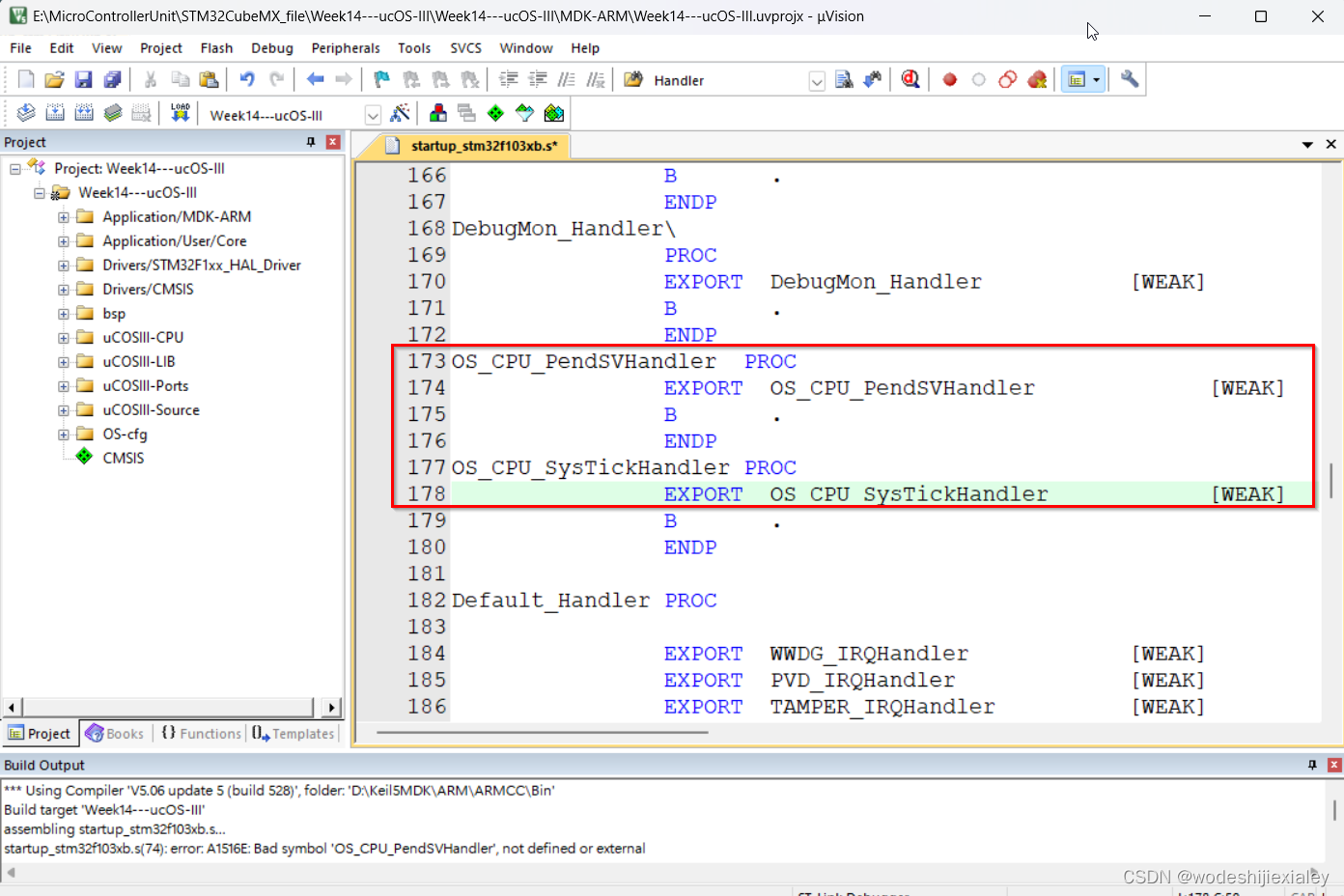Switch to the Functions panel tab
The image size is (1344, 896).
(201, 734)
